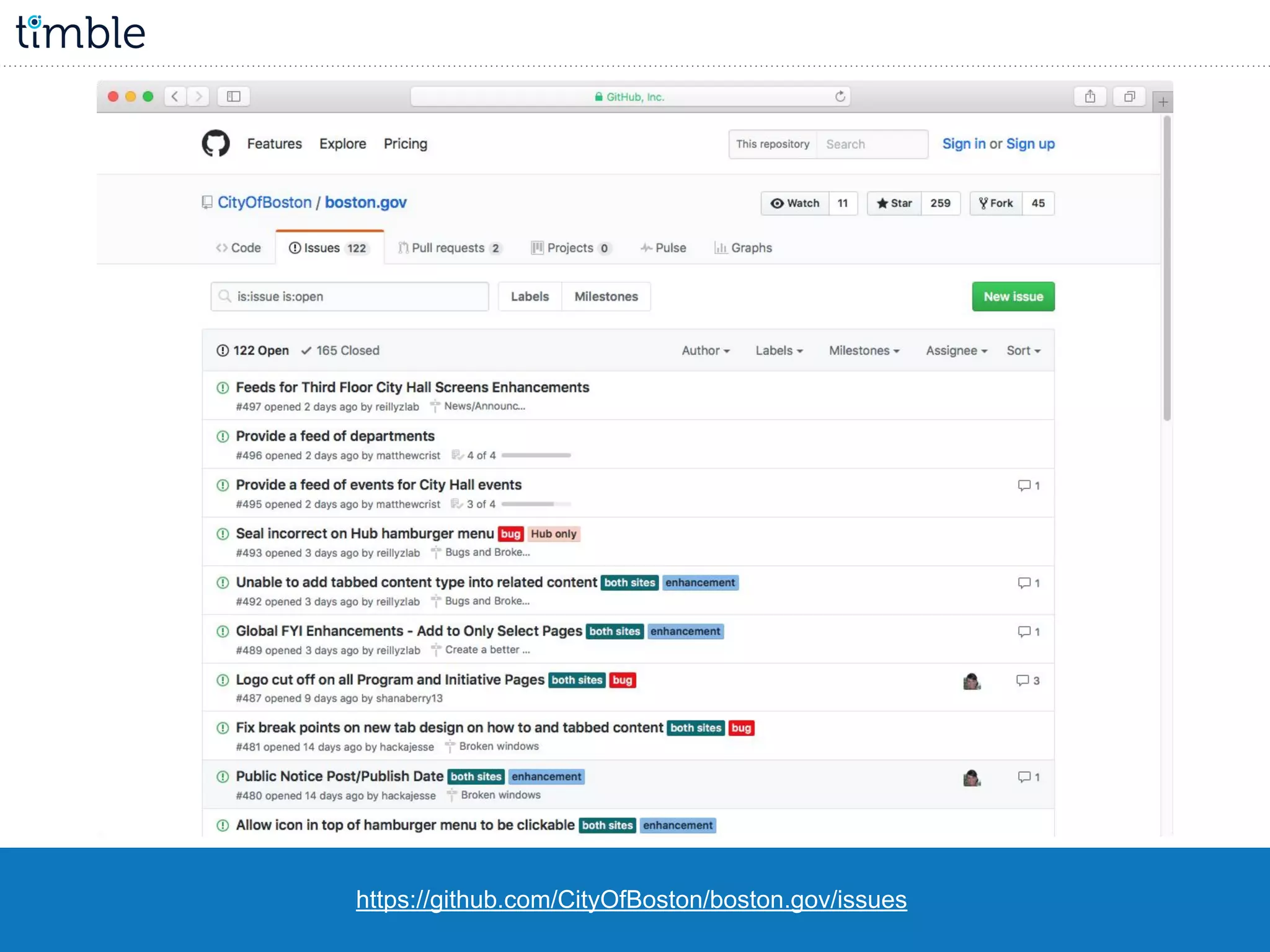Open the show-all-tabs overview icon

[1129, 96]
